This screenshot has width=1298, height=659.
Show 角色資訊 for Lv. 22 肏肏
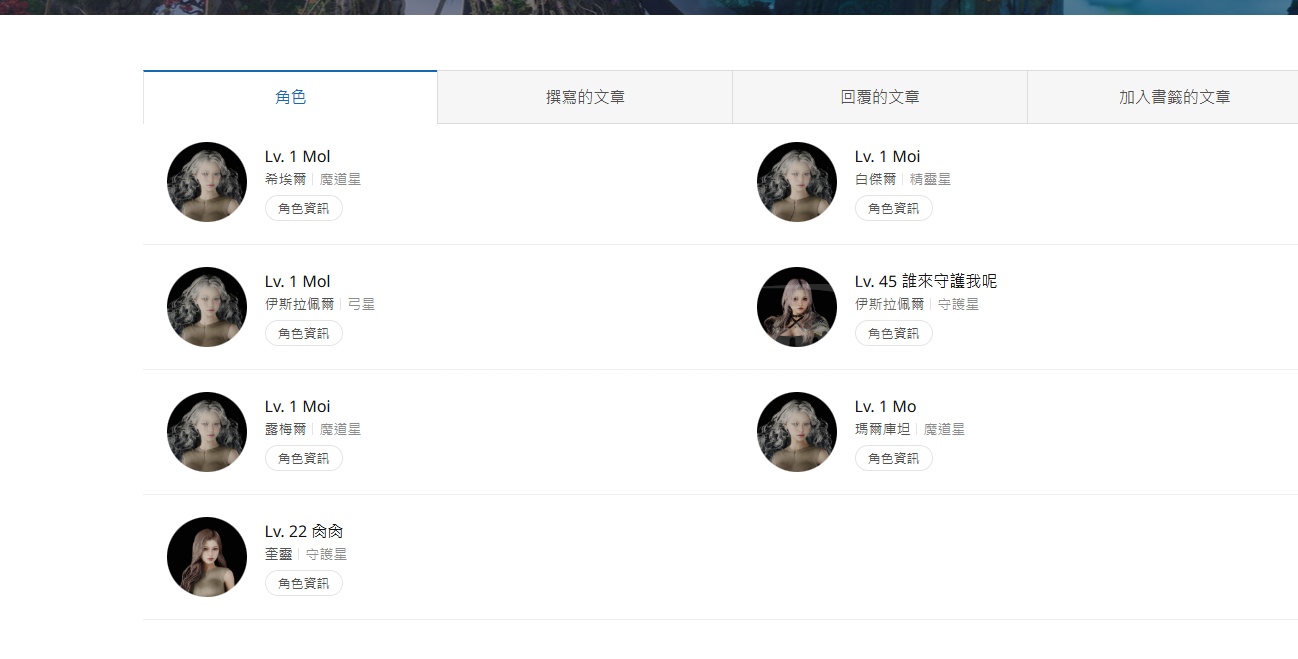(x=303, y=583)
